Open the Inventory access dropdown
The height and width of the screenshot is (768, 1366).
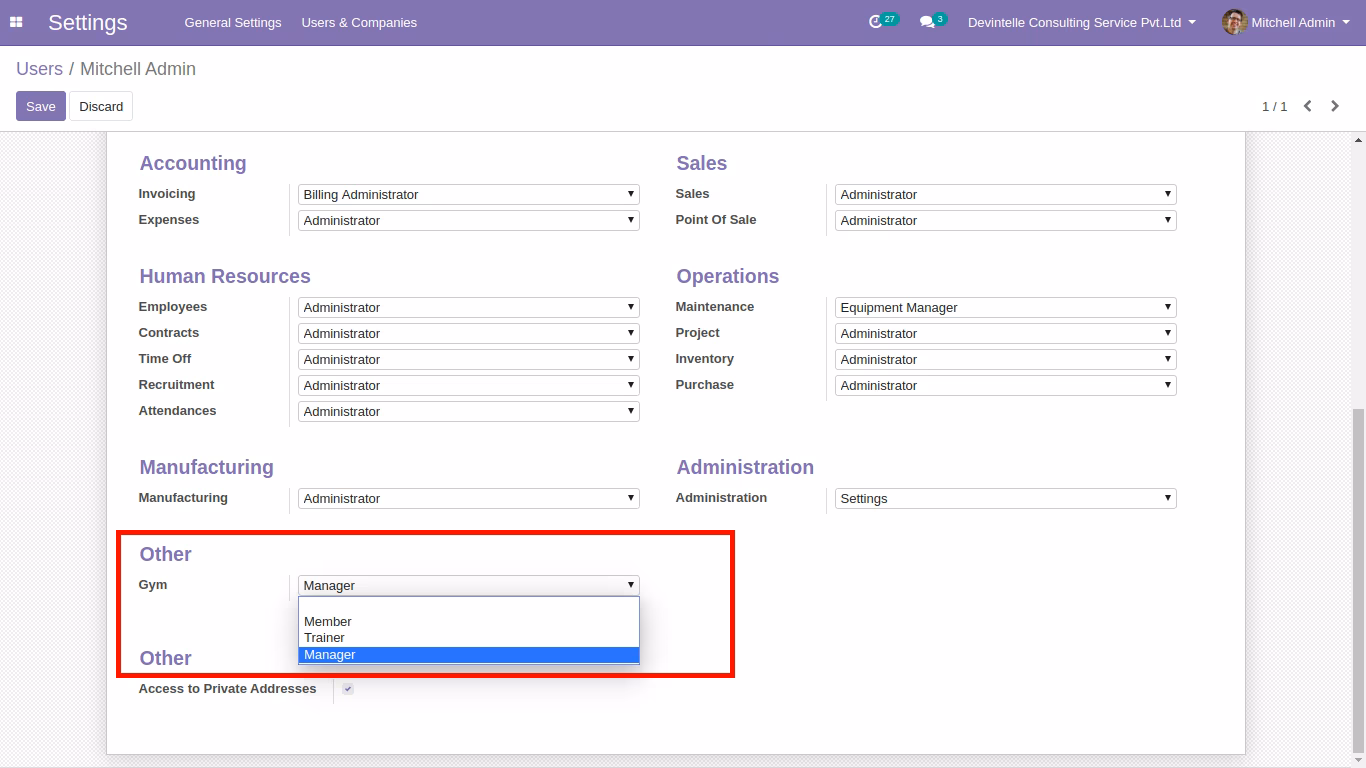[1006, 359]
